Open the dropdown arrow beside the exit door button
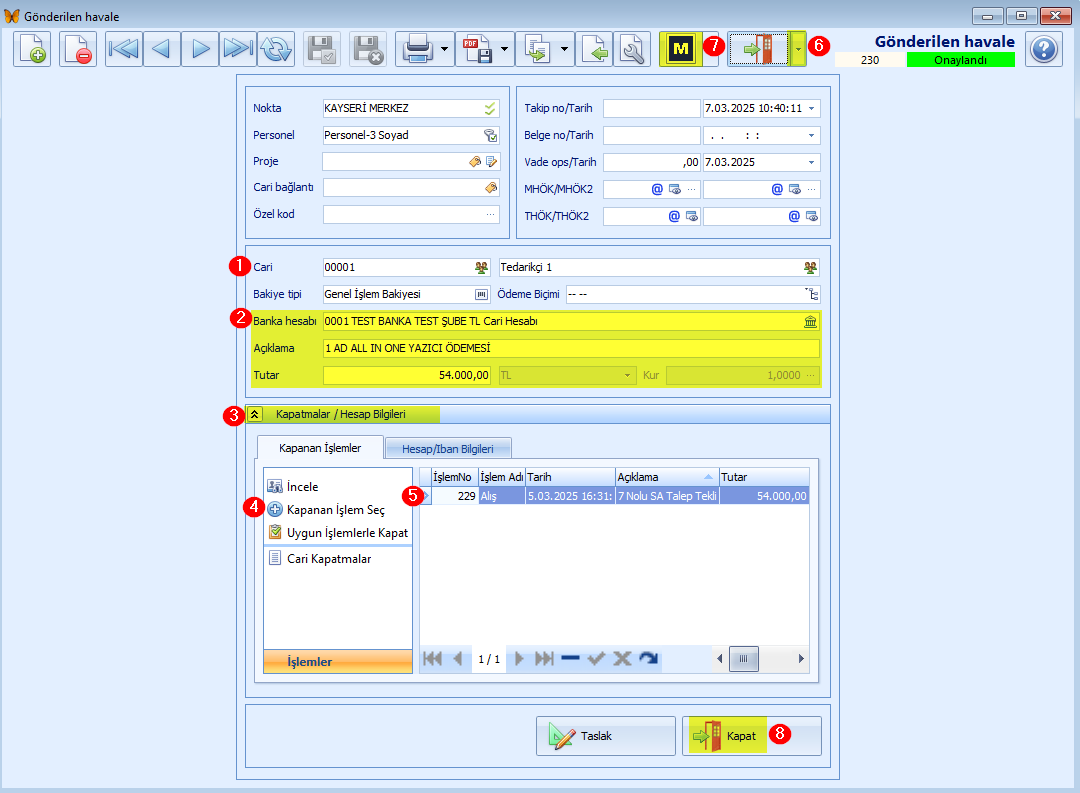This screenshot has height=793, width=1080. (x=798, y=49)
